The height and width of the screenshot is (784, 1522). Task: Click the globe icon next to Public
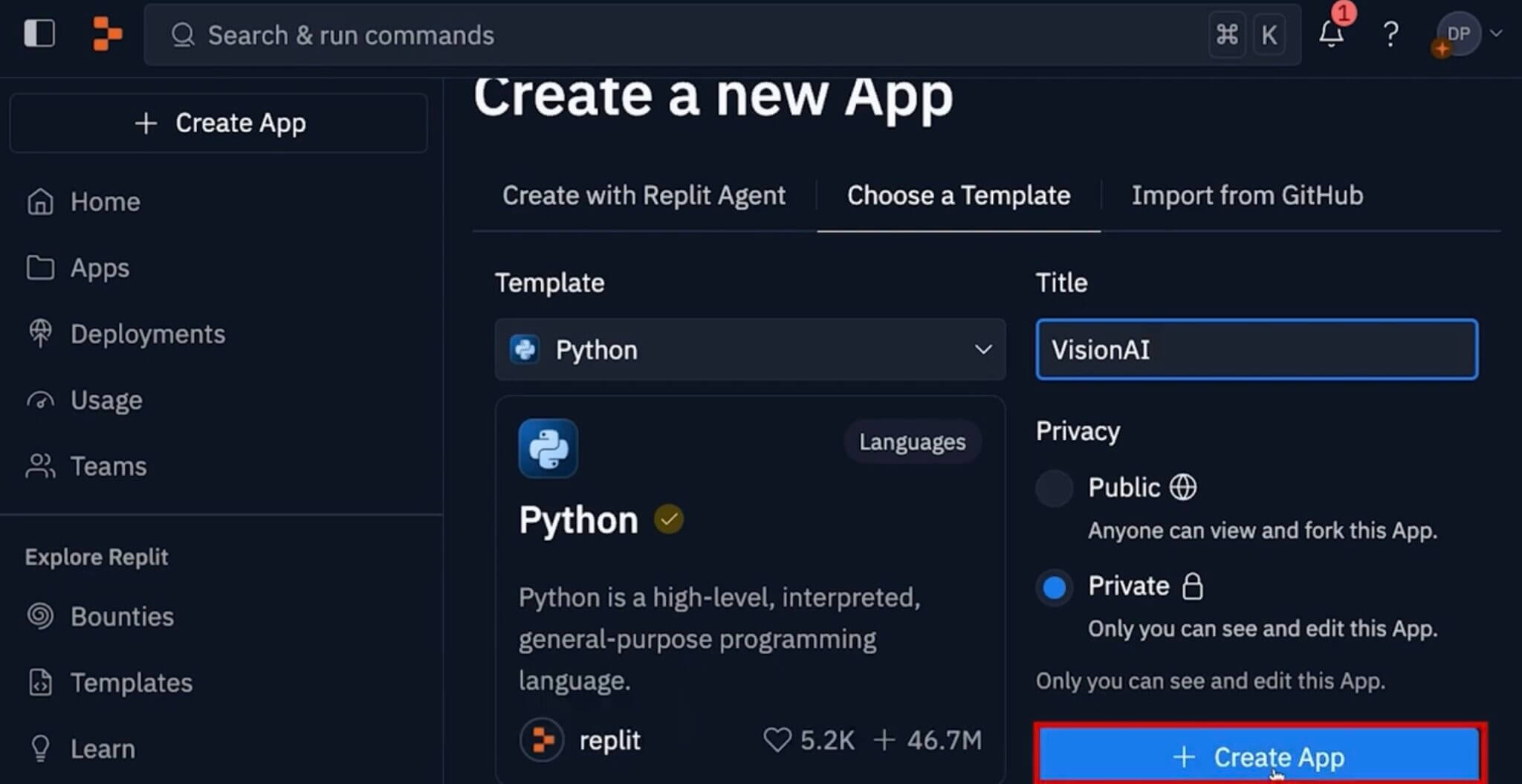pyautogui.click(x=1183, y=487)
